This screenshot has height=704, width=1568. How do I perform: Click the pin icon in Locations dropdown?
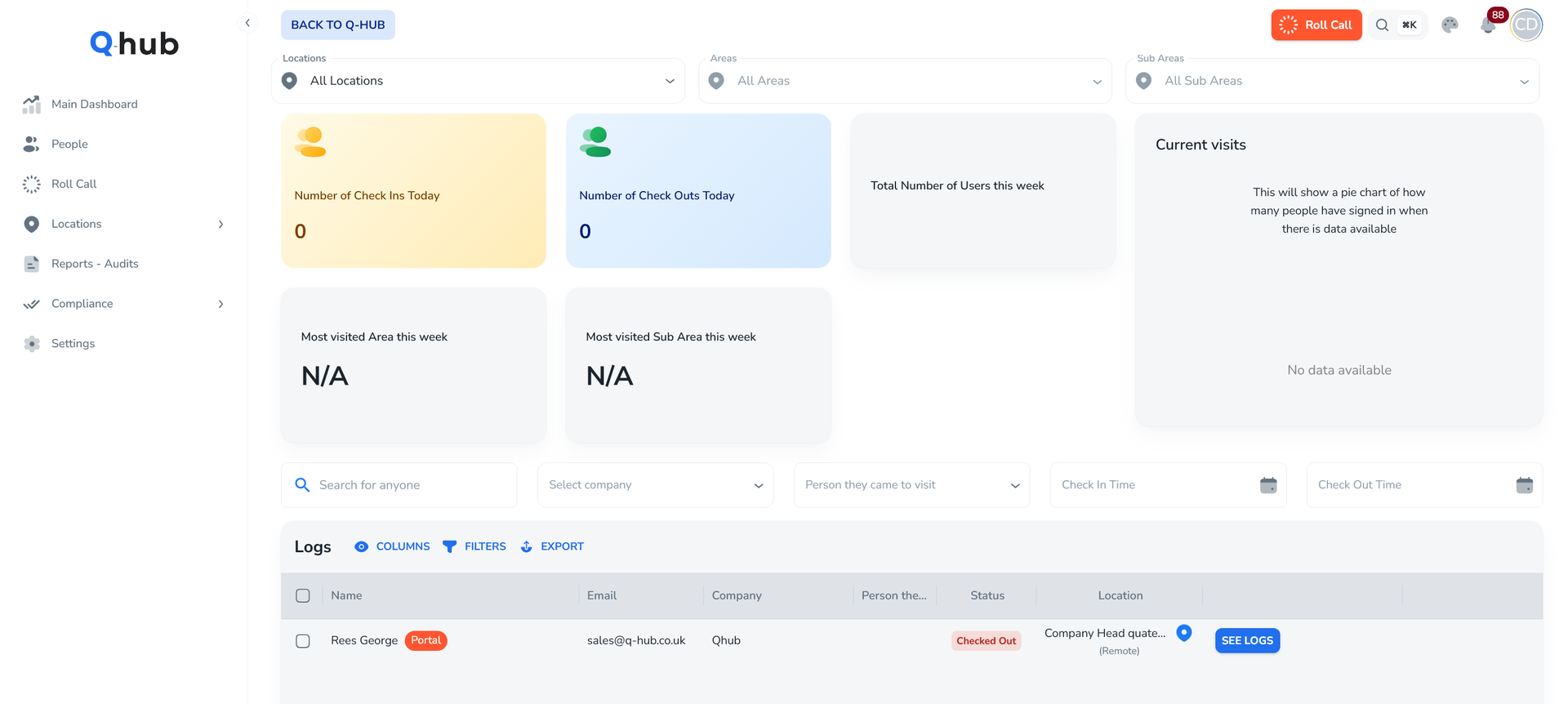click(289, 81)
